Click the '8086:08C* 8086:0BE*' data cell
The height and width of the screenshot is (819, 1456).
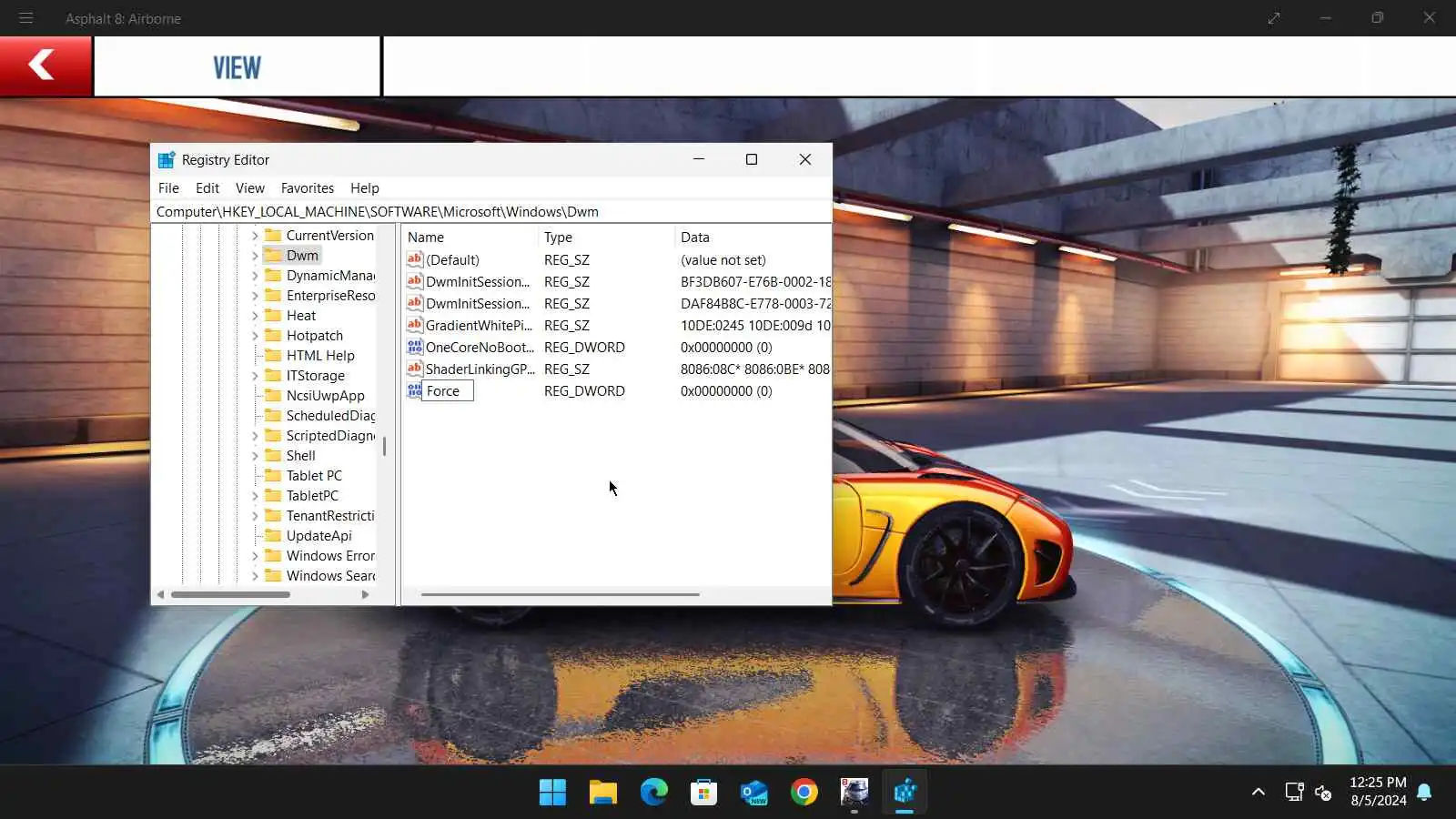(x=754, y=369)
